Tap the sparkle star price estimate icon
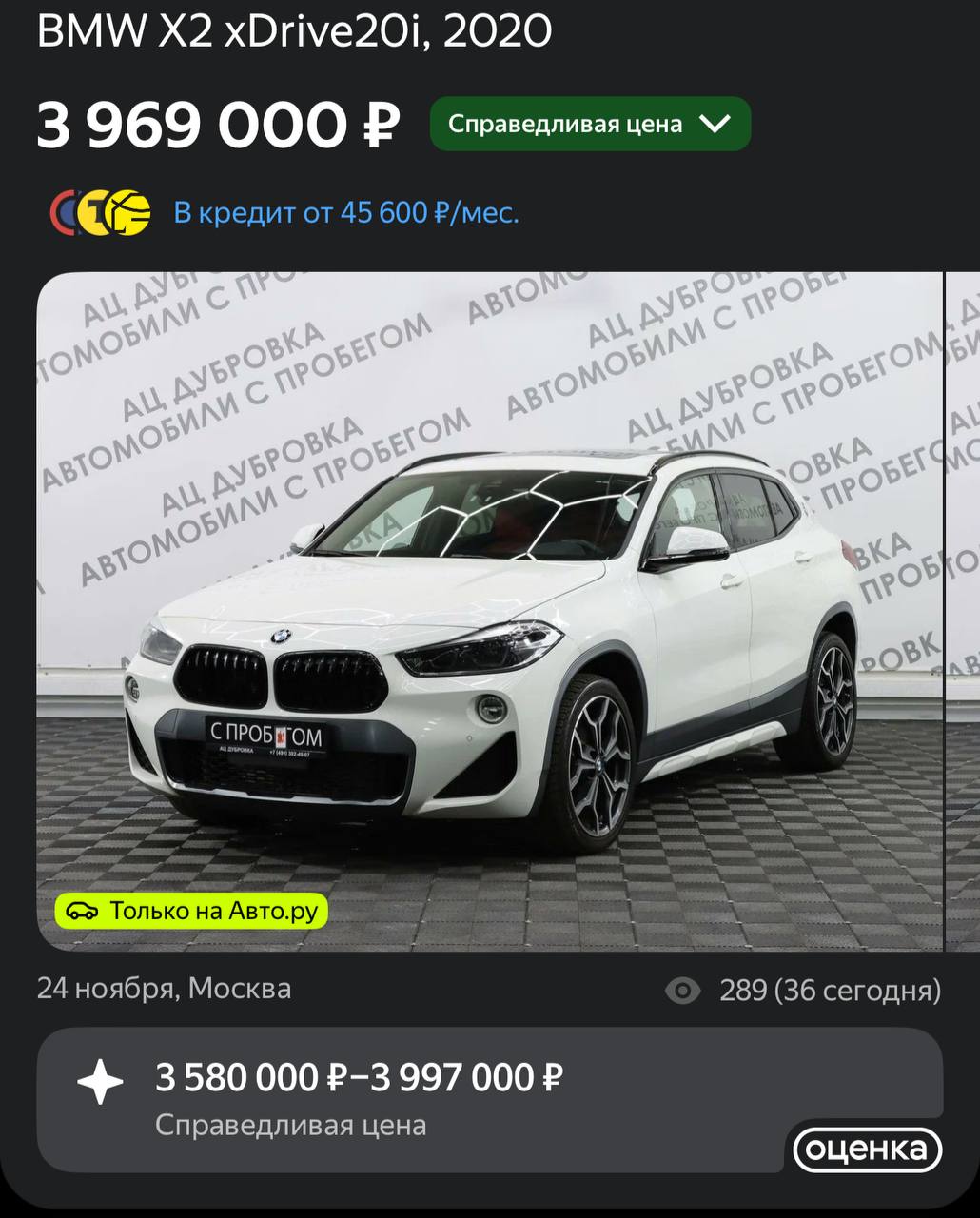 (x=100, y=1082)
